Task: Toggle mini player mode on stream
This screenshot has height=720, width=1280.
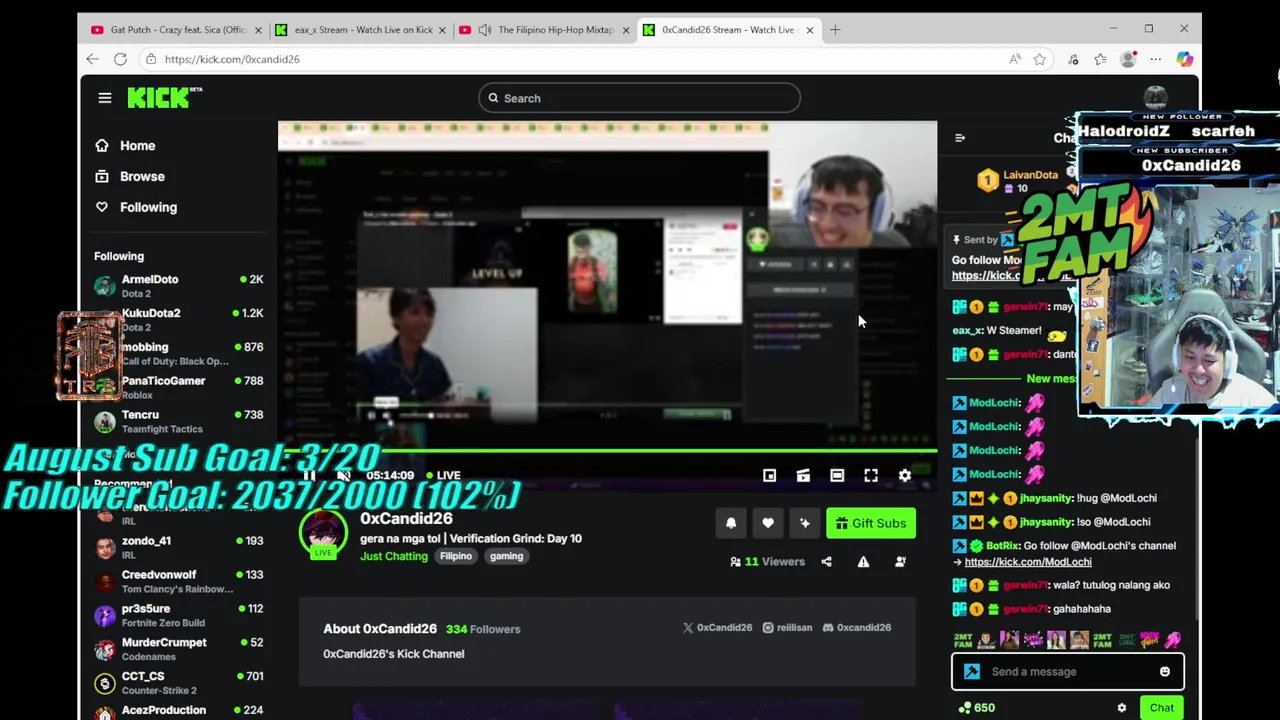Action: pos(769,476)
